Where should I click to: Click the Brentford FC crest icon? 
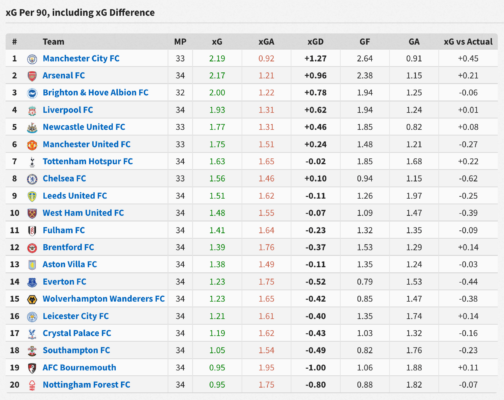pyautogui.click(x=32, y=248)
